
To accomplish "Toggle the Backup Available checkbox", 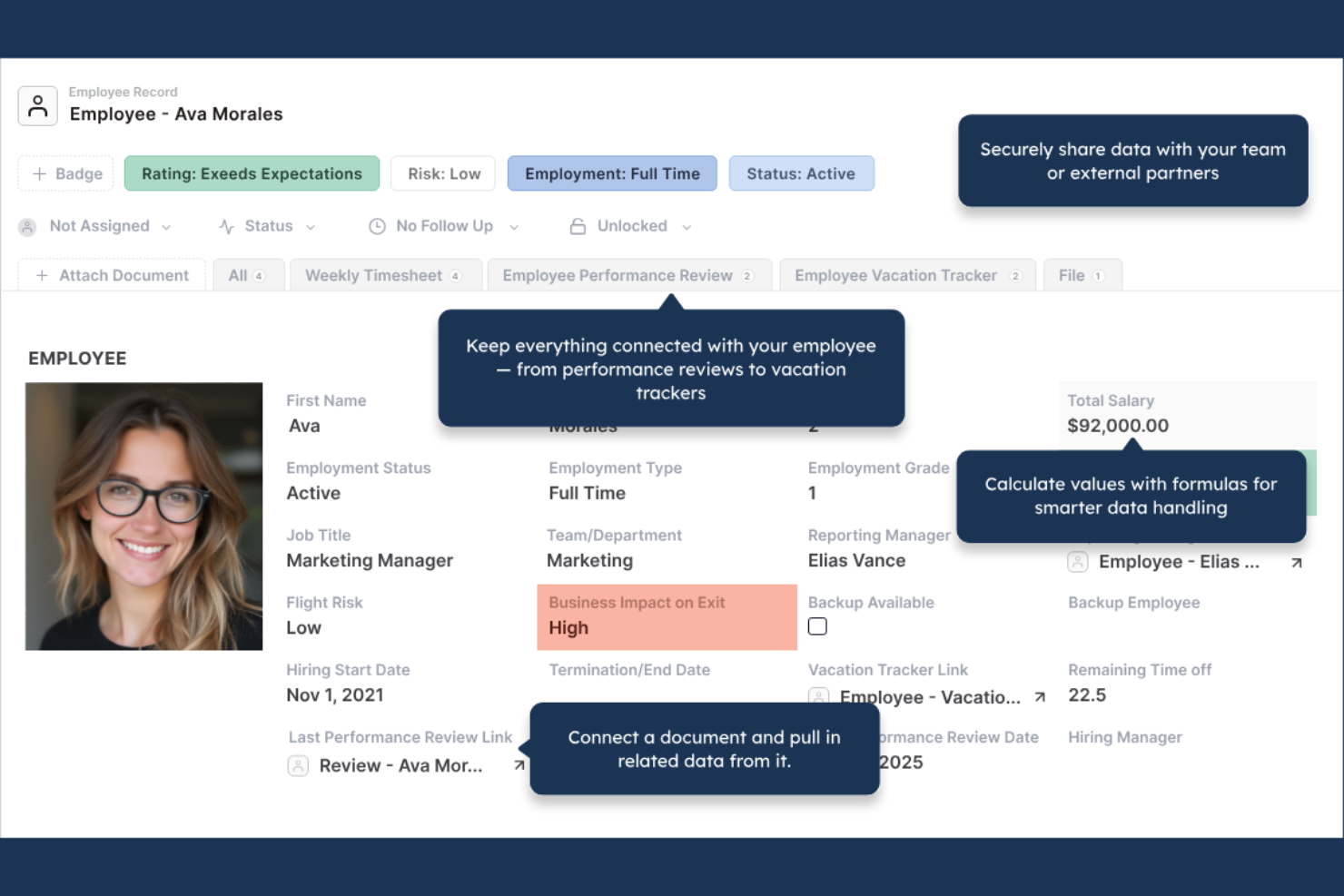I will coord(817,626).
